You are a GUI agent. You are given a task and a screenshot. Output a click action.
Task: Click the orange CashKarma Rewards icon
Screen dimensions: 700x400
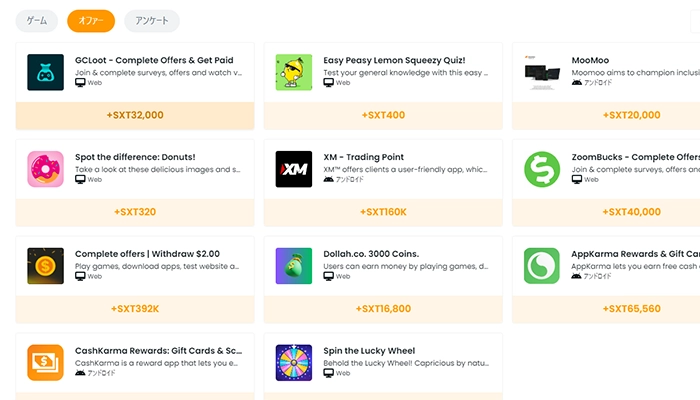click(x=46, y=363)
